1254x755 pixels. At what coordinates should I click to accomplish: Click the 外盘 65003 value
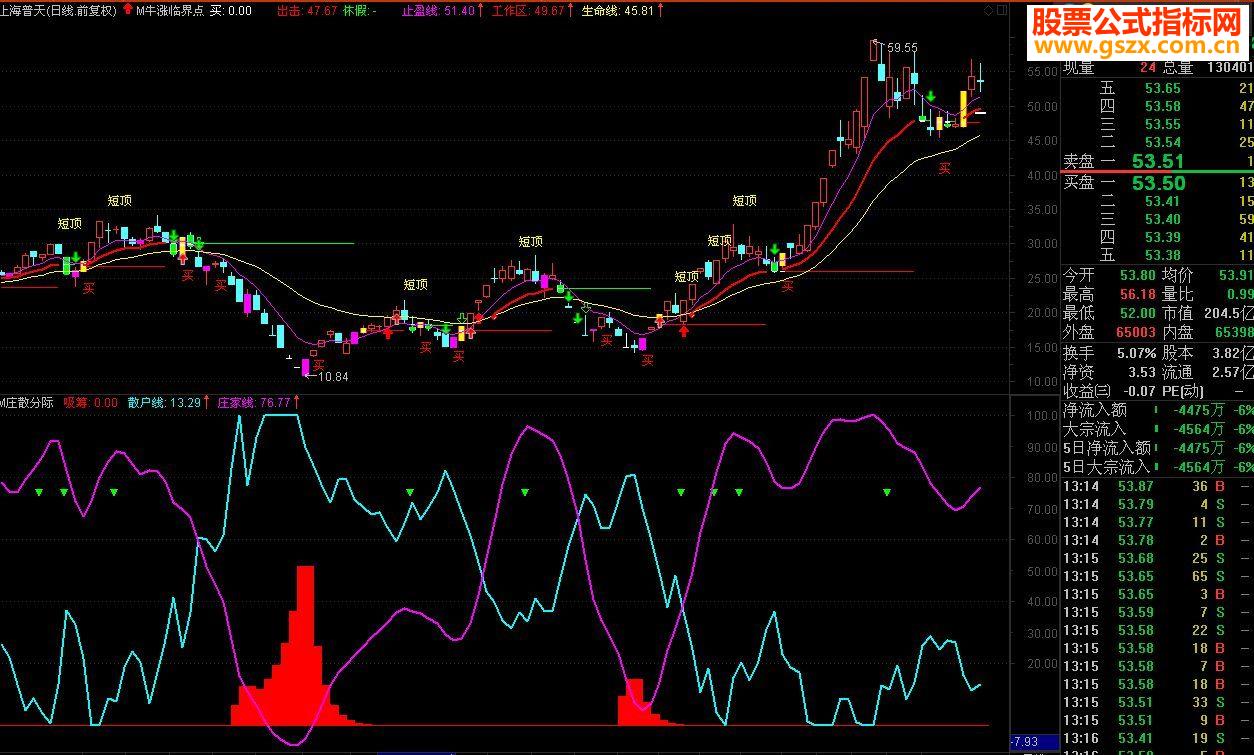[x=1137, y=332]
